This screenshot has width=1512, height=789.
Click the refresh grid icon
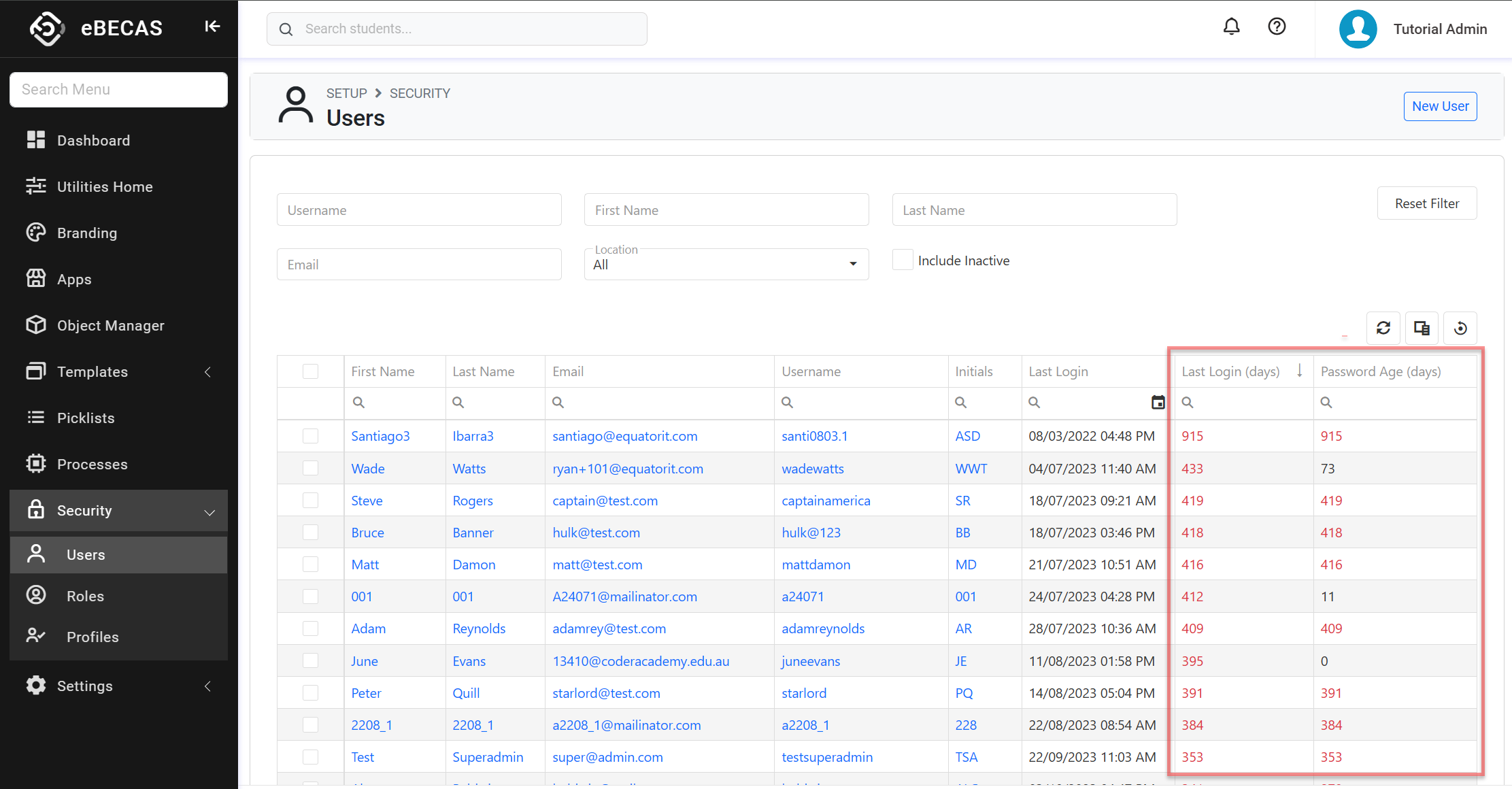point(1383,329)
